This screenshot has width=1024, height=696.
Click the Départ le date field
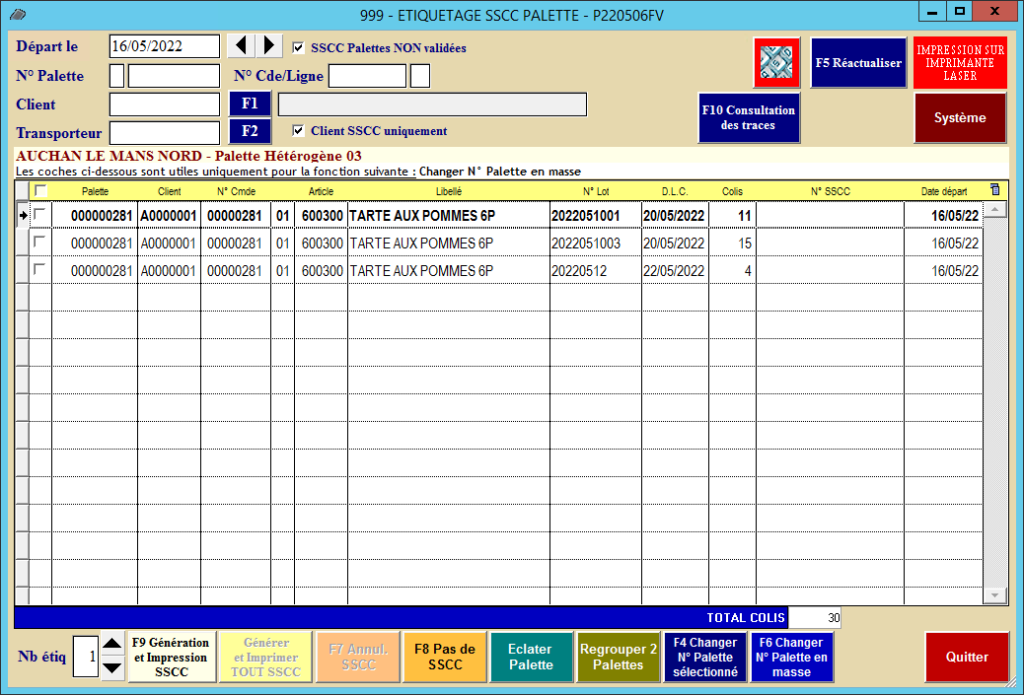[164, 46]
